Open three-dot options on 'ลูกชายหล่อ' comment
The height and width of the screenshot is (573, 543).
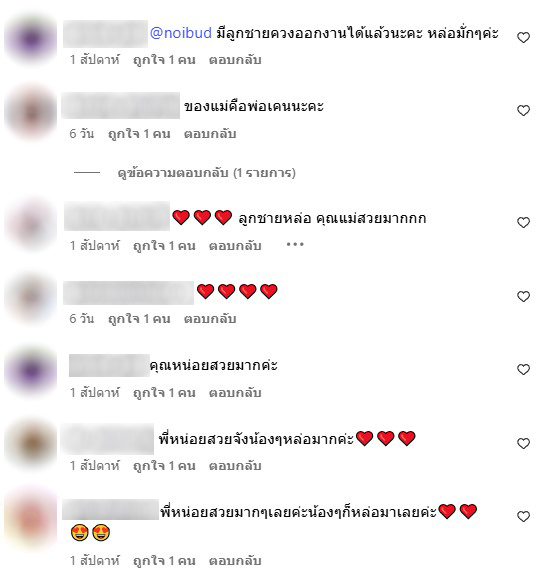coord(295,244)
